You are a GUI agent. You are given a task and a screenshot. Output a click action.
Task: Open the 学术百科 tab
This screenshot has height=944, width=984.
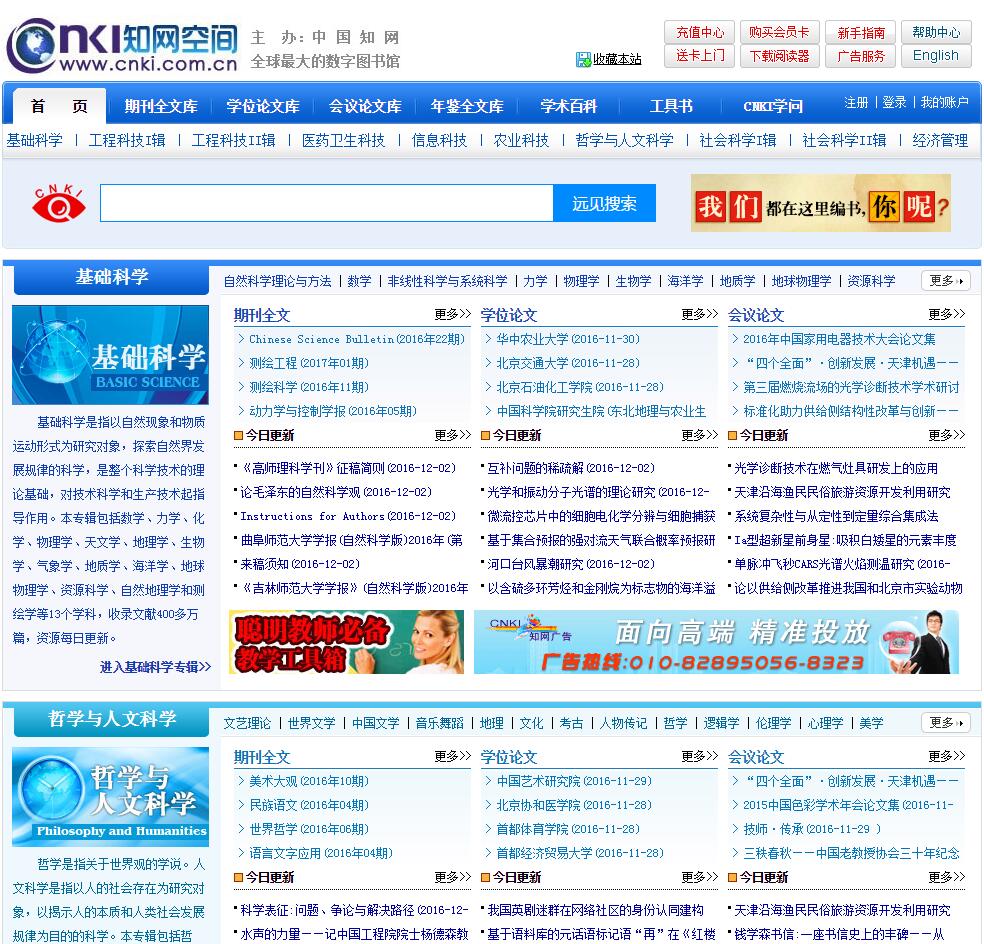pos(569,106)
